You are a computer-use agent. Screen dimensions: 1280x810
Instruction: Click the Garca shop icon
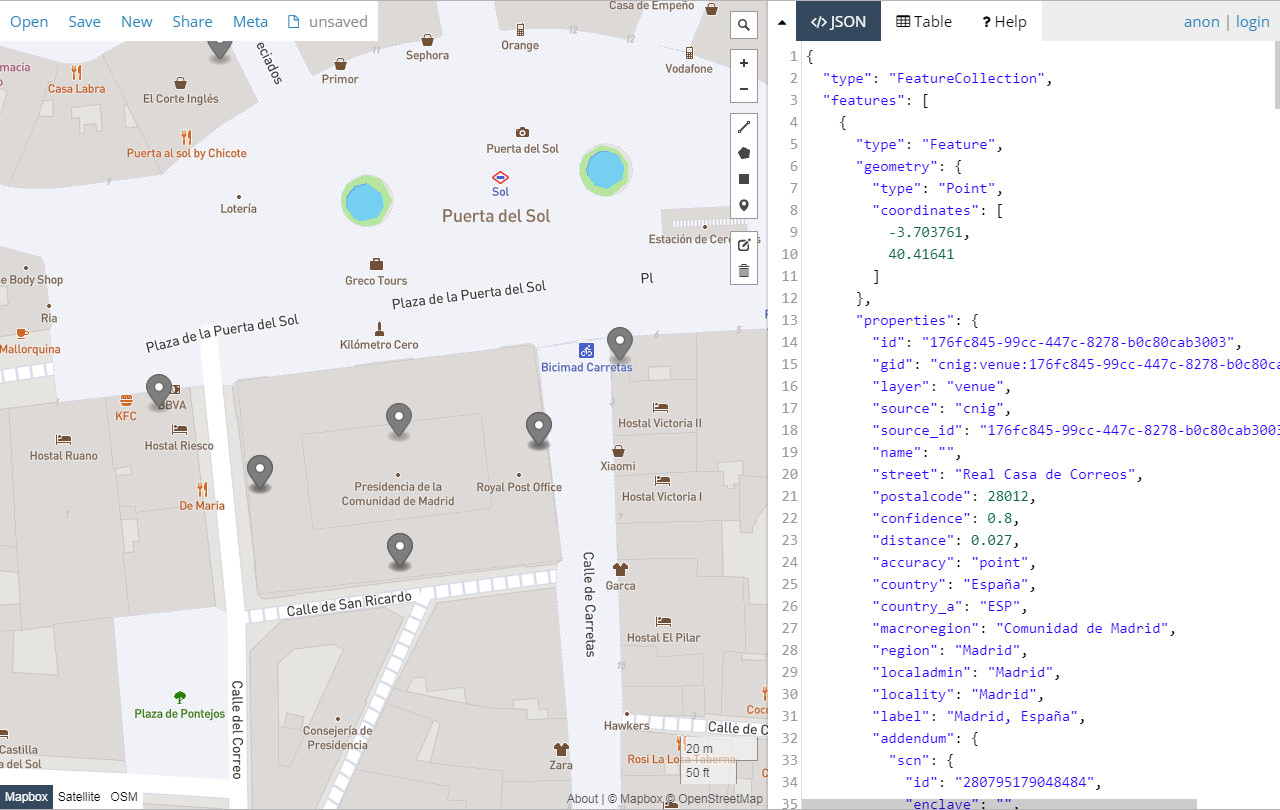(620, 569)
